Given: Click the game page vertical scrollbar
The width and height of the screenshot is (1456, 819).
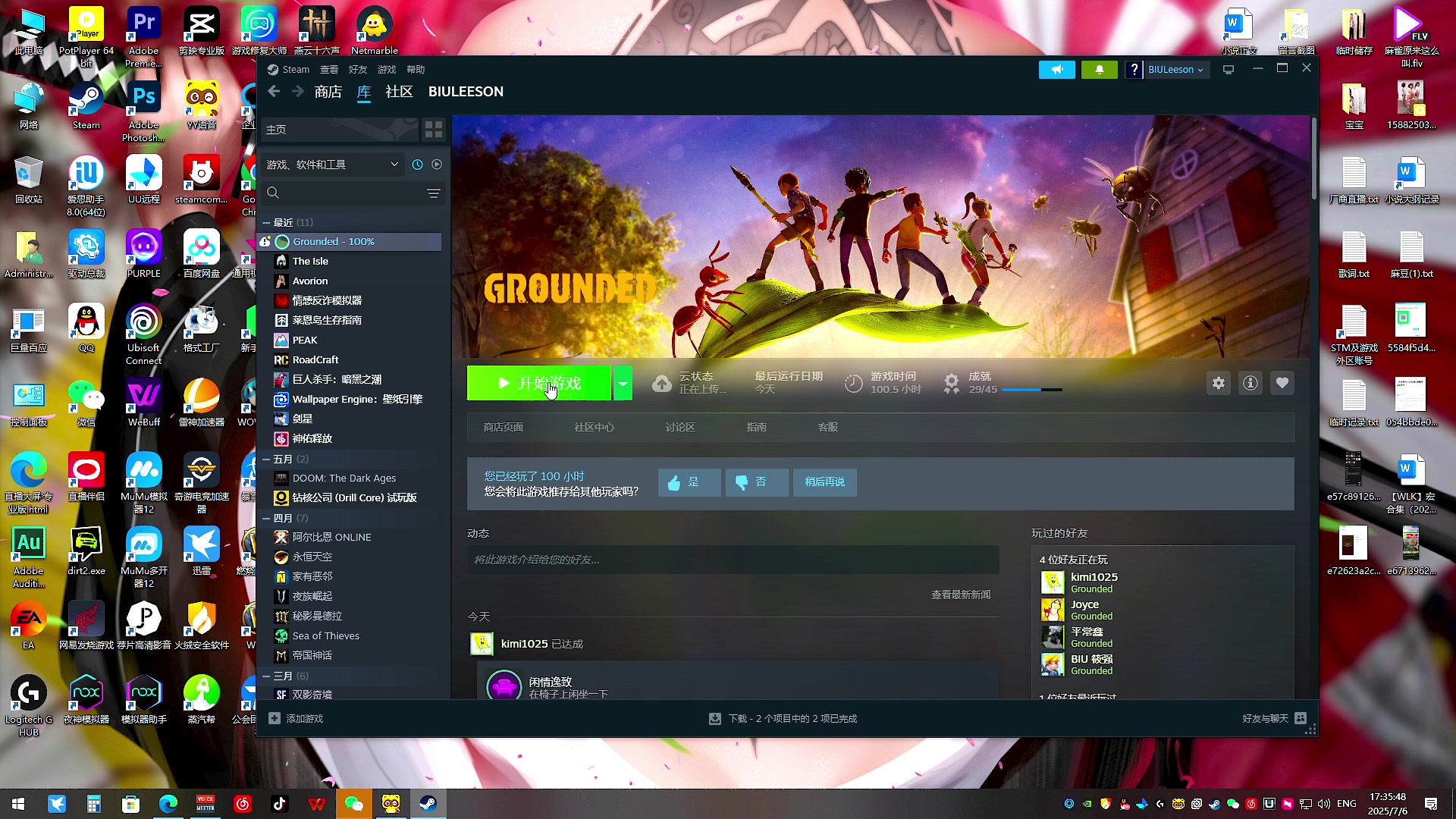Looking at the screenshot, I should click(x=1314, y=159).
